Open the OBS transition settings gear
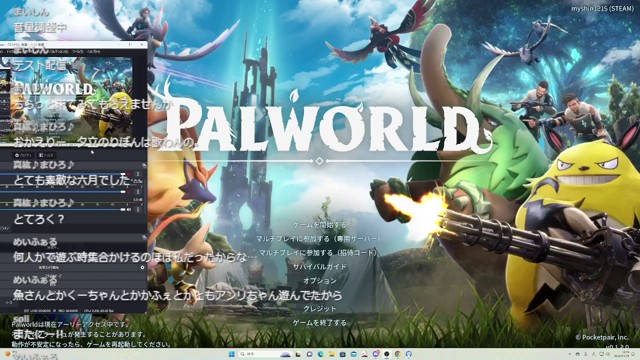640x360 pixels. coord(142,268)
